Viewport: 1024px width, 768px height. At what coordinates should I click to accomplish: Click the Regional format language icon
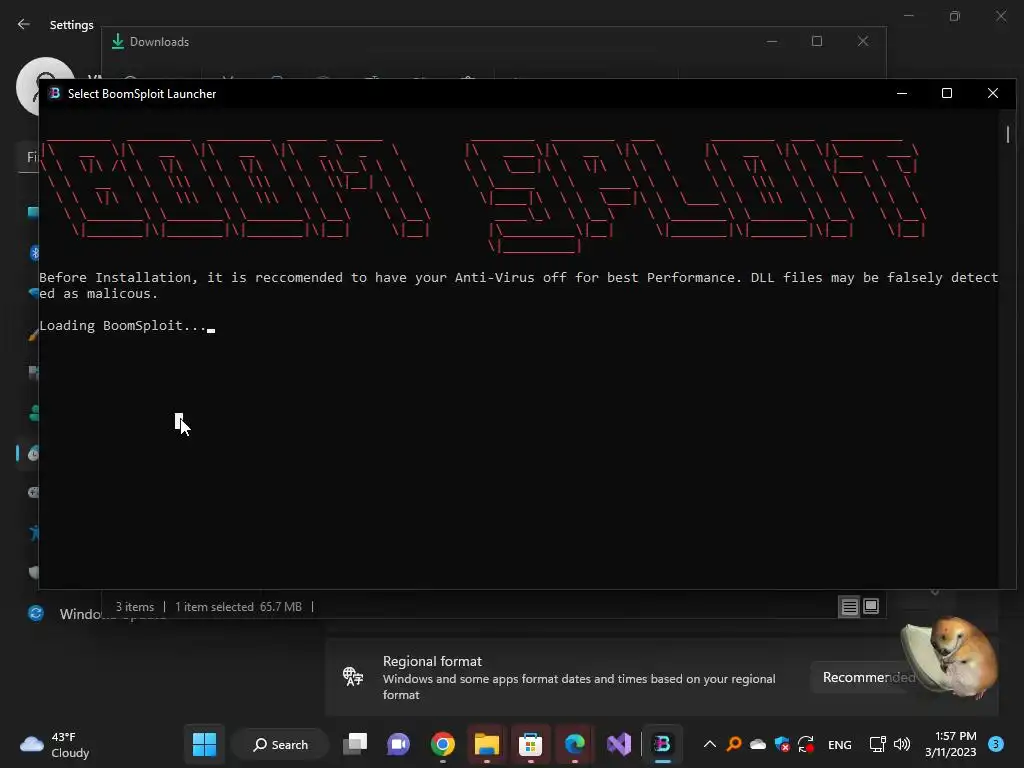[x=353, y=676]
